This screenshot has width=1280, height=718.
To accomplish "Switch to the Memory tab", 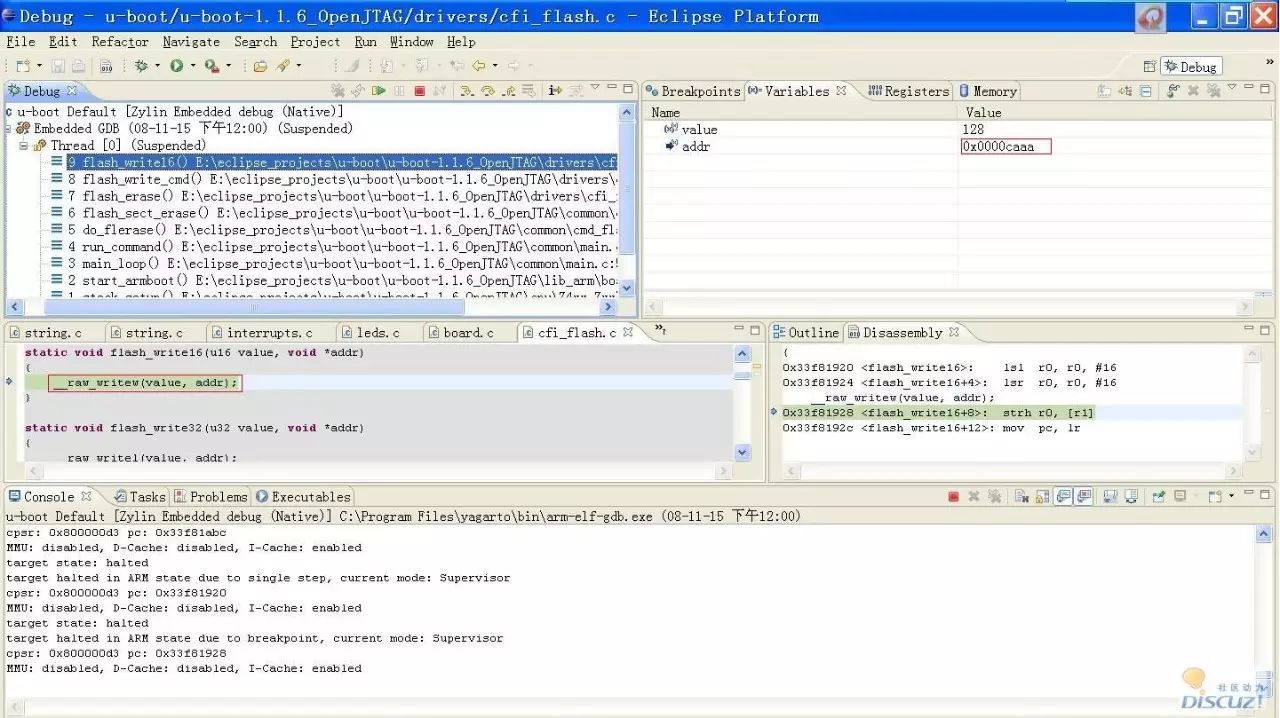I will click(988, 91).
